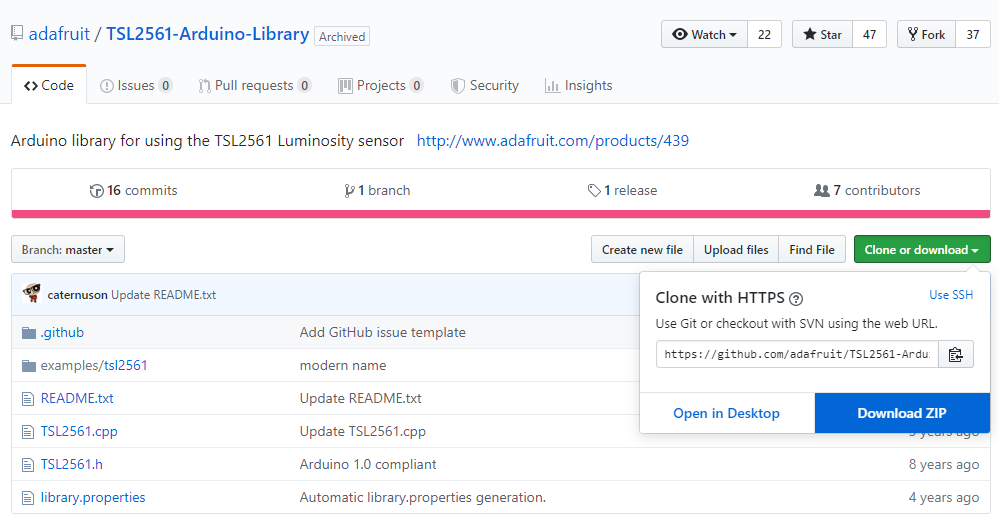
Task: Click the README.txt file icon
Action: pos(29,398)
